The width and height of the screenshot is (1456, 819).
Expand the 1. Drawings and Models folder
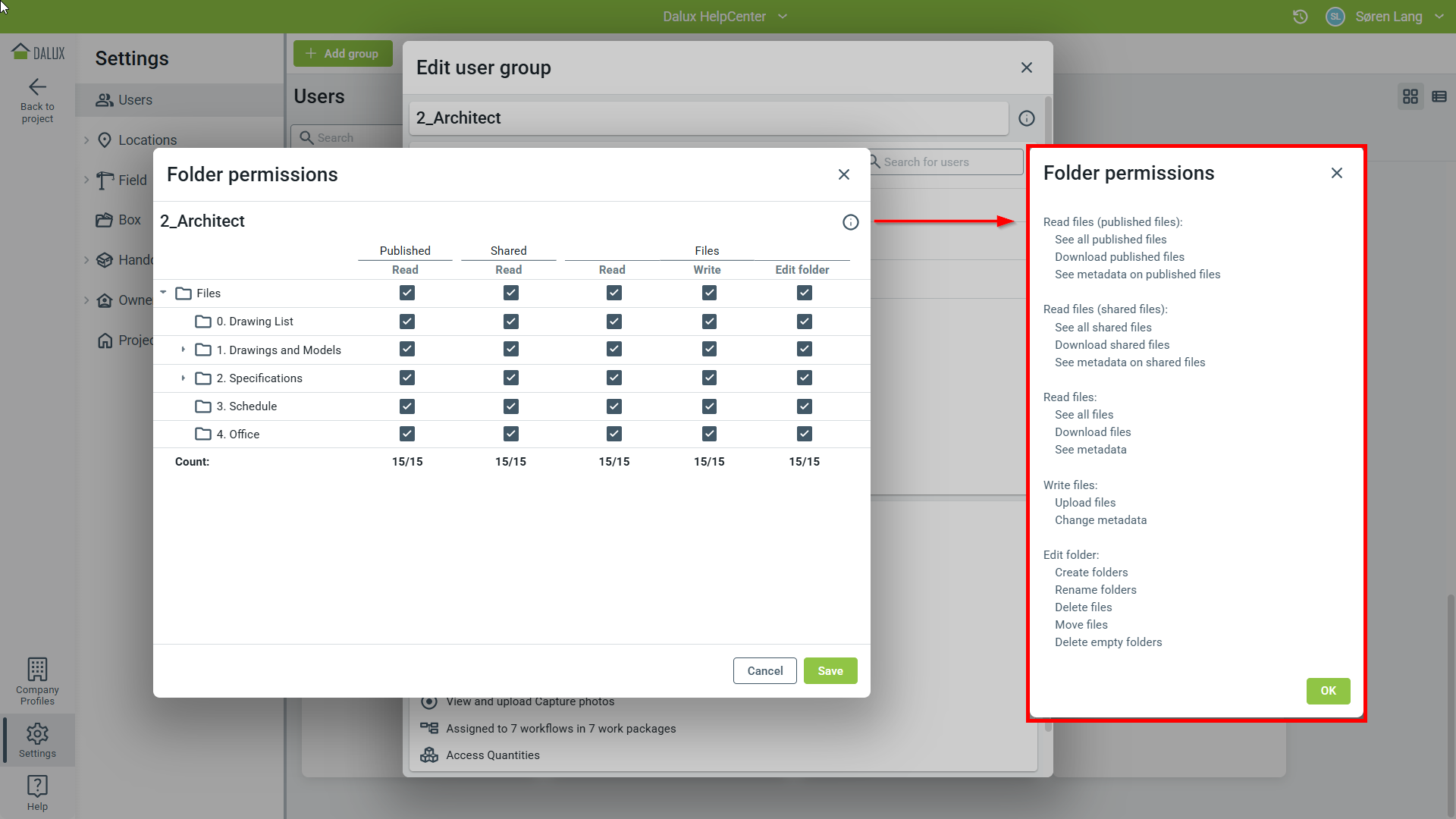[x=183, y=350]
